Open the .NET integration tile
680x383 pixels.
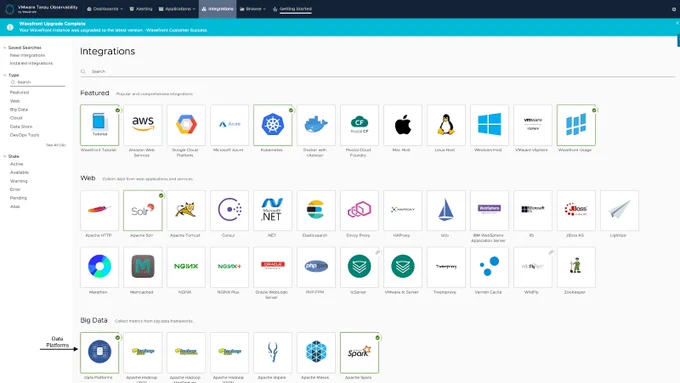(273, 210)
